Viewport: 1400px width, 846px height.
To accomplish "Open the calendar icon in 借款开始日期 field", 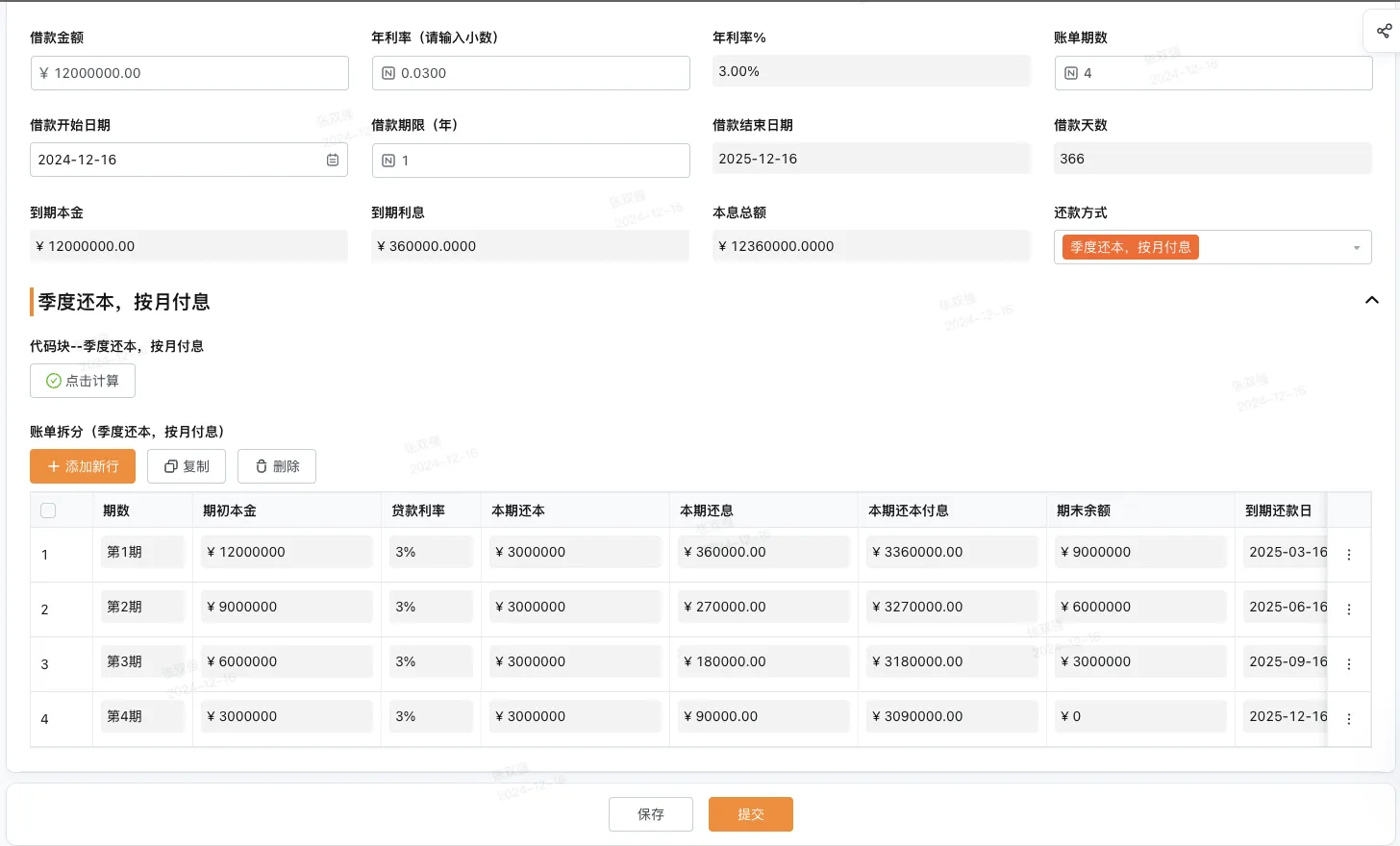I will click(x=332, y=159).
